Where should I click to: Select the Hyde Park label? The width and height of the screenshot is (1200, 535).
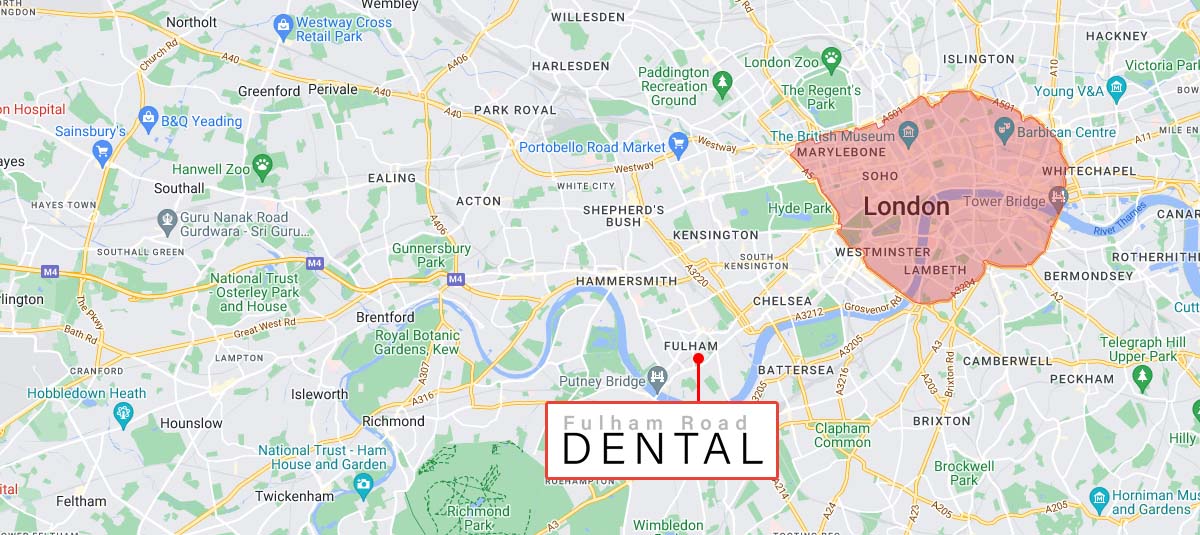(800, 208)
